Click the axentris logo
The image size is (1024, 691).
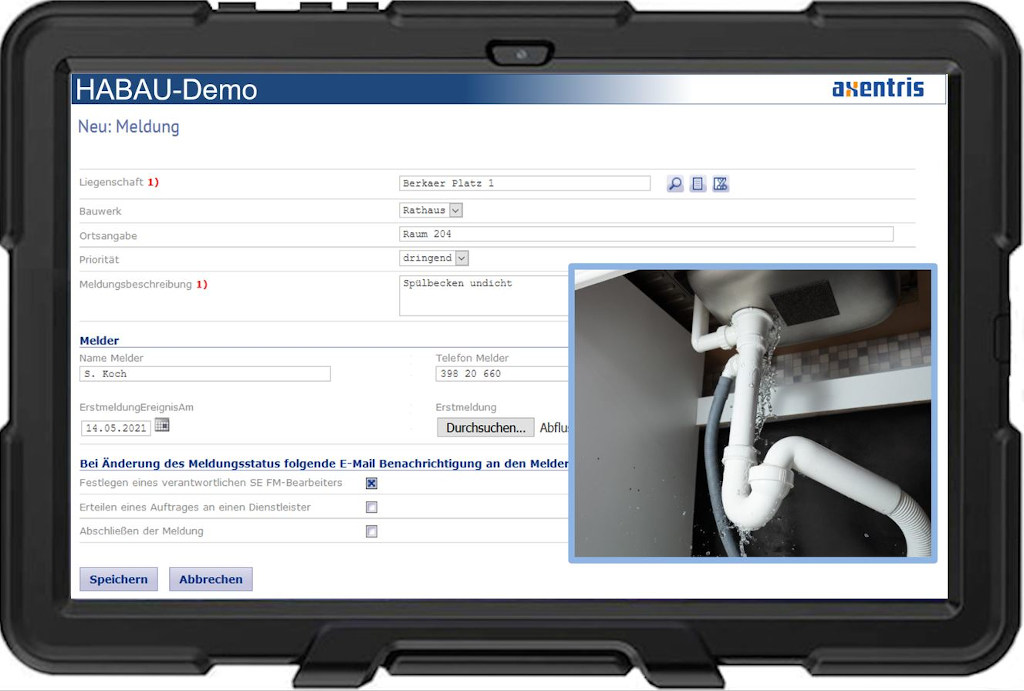tap(877, 89)
